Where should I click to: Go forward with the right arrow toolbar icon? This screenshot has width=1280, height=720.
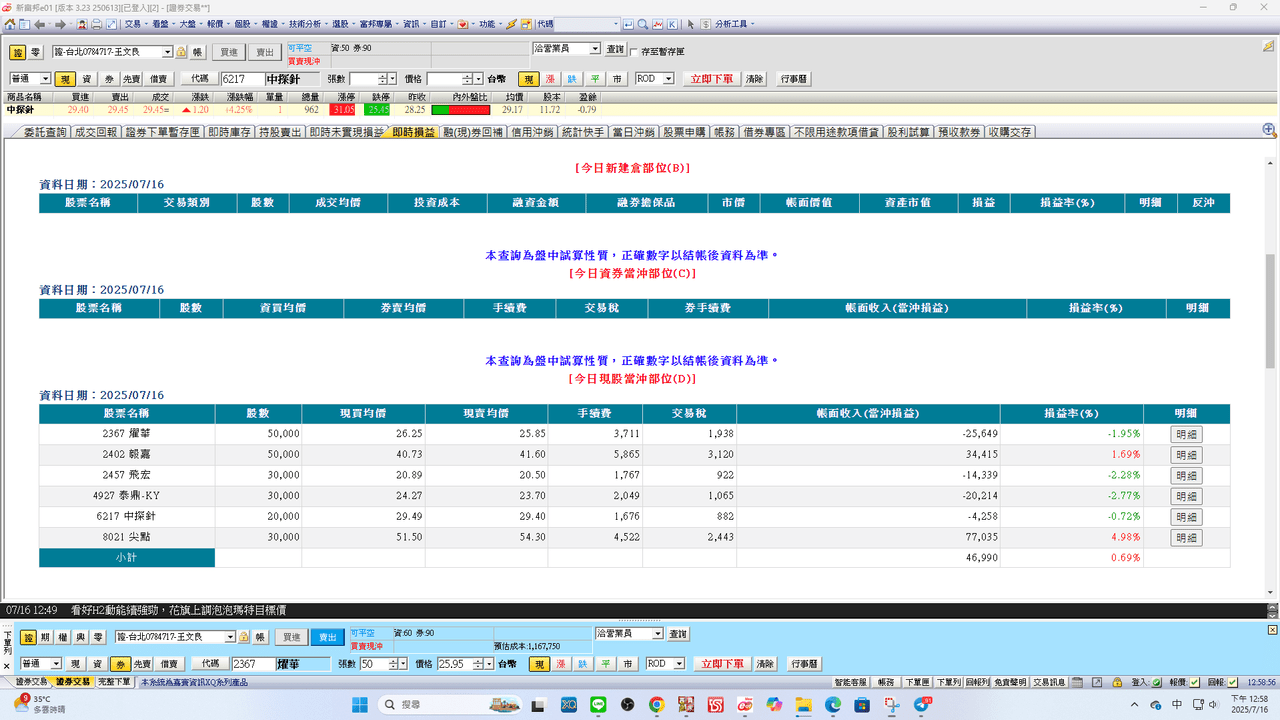point(60,24)
